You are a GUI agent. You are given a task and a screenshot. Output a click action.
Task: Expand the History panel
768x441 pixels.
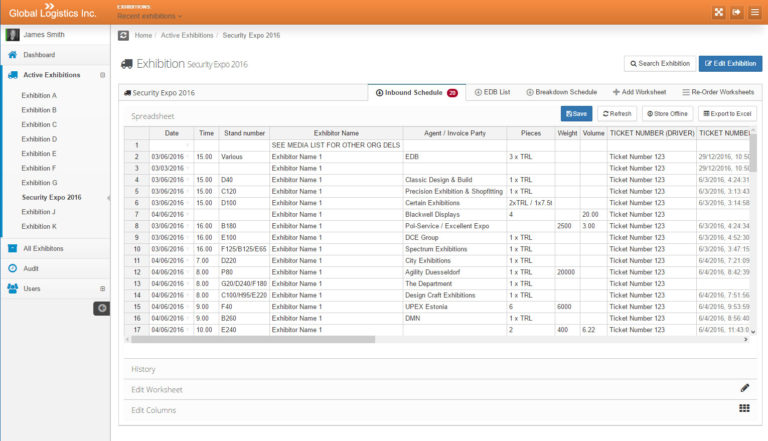[x=143, y=369]
